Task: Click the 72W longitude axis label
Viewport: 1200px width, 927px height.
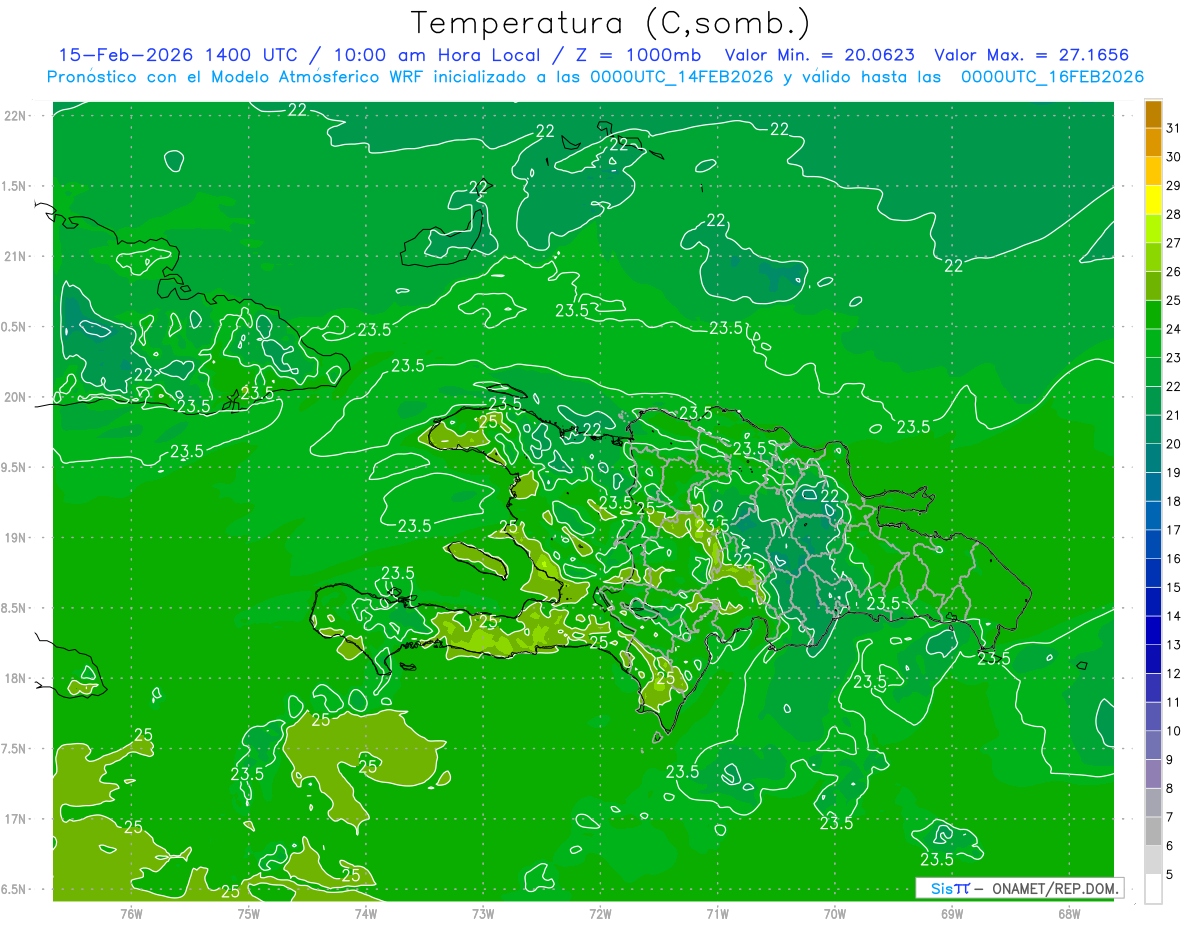Action: [600, 914]
